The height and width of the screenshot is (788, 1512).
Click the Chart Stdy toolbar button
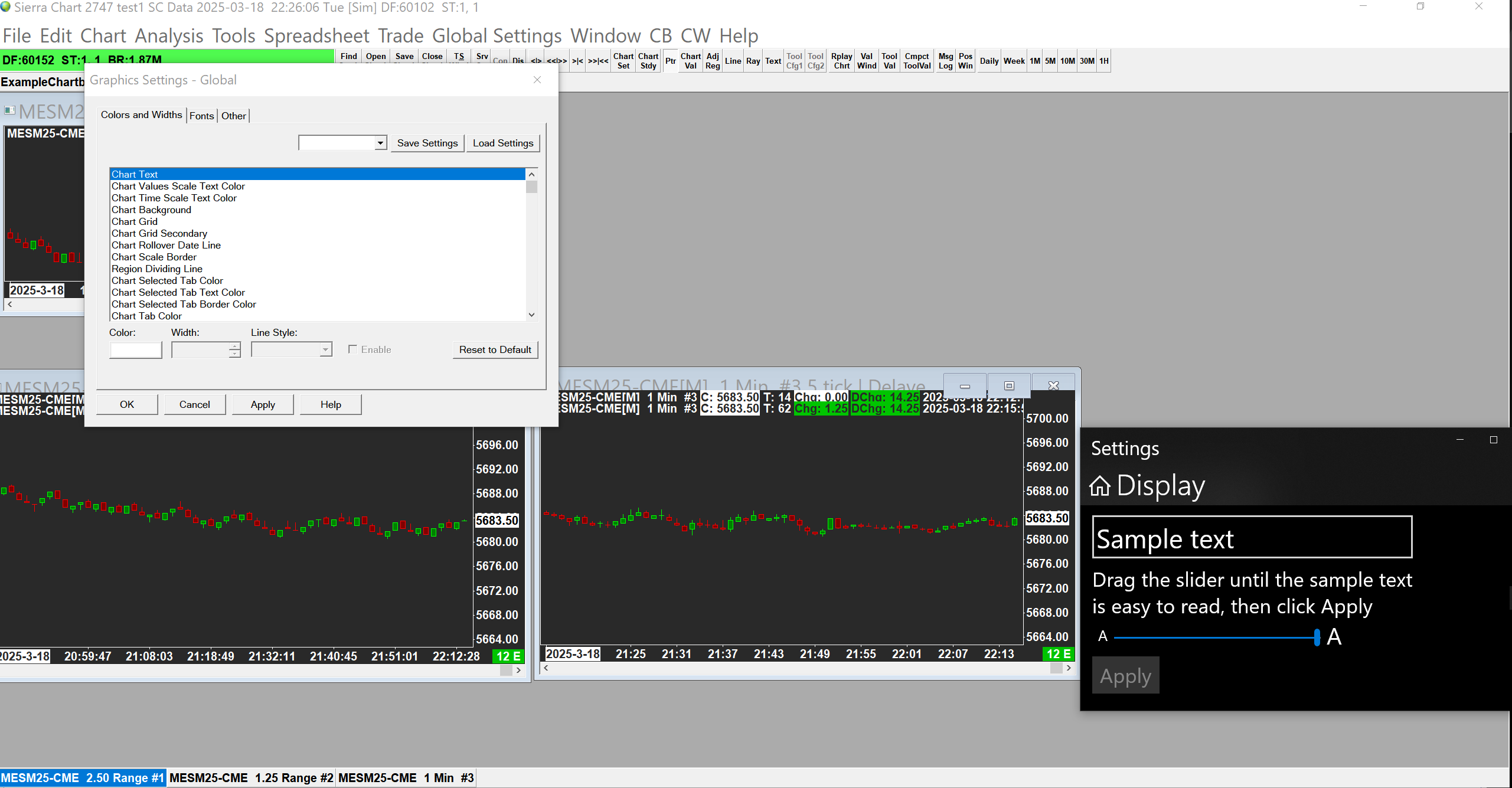tap(648, 61)
